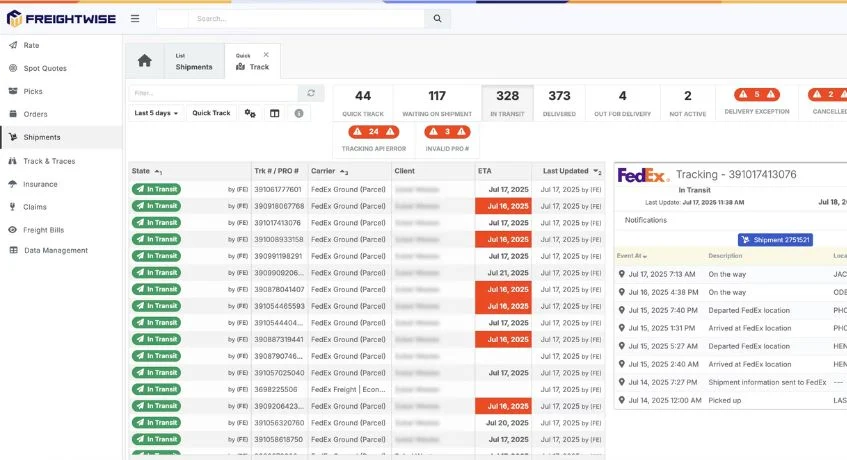This screenshot has width=847, height=460.
Task: Select the 373 Delivered counter
Action: coord(559,103)
